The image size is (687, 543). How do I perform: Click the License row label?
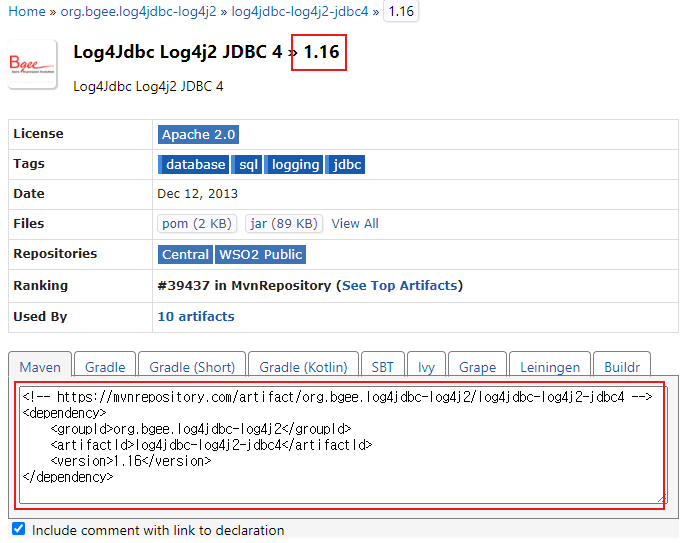click(39, 134)
